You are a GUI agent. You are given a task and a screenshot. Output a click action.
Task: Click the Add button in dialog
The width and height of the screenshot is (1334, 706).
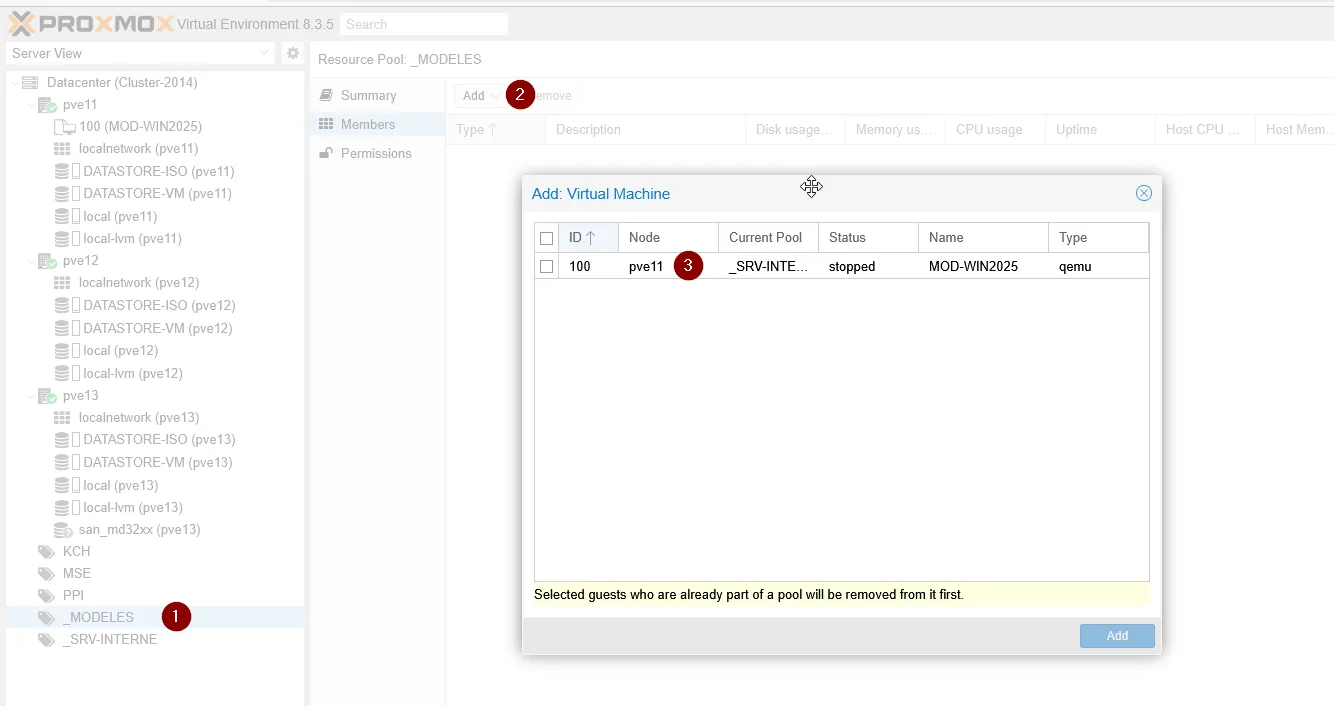pos(1117,636)
